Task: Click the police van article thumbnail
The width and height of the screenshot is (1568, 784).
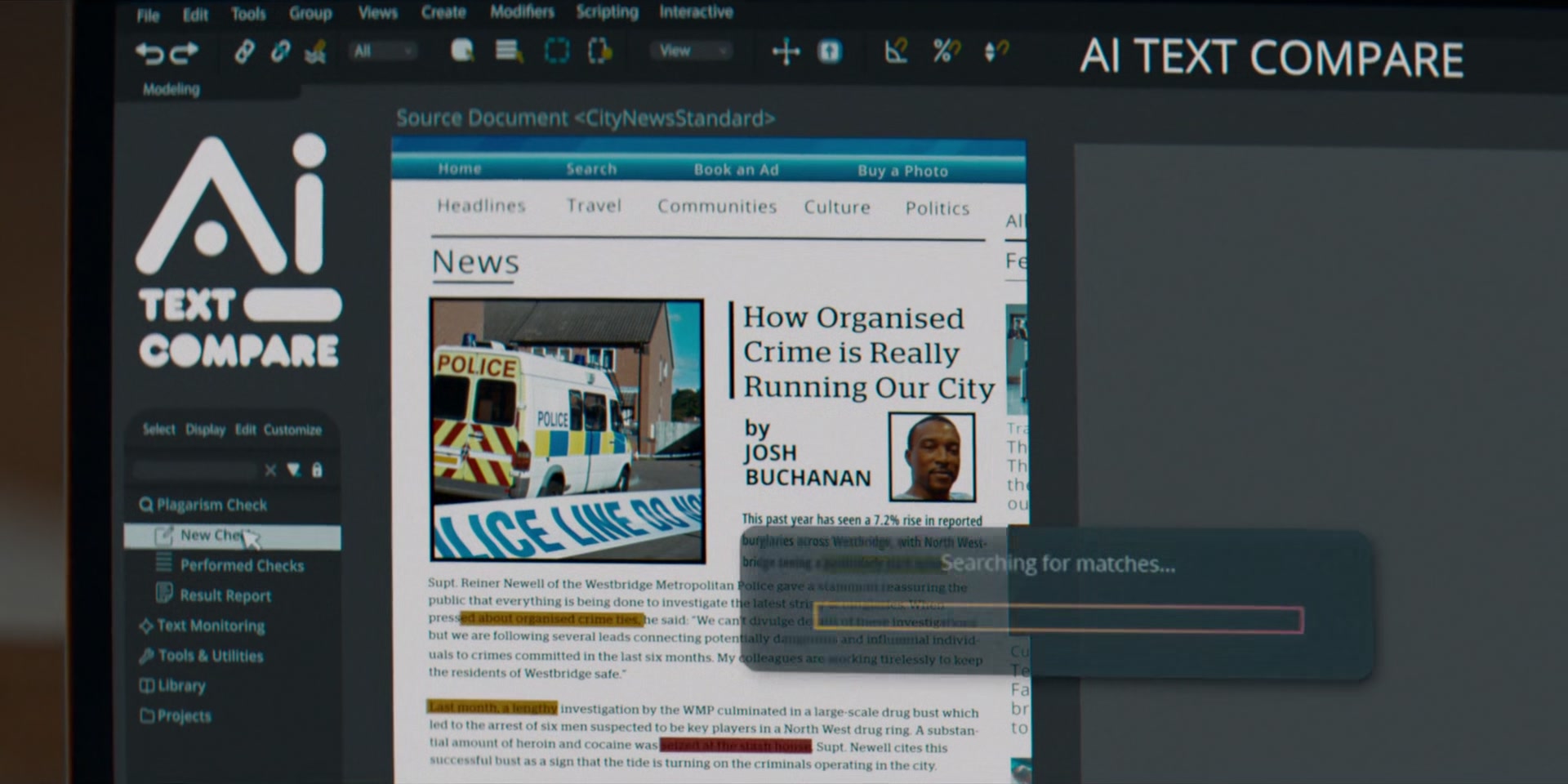Action: [568, 430]
